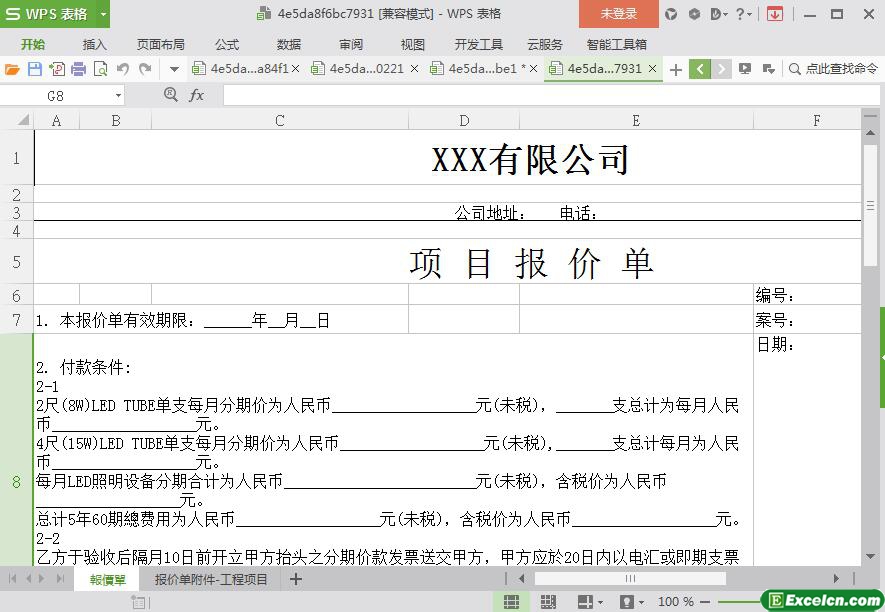Image resolution: width=885 pixels, height=612 pixels.
Task: Click the save icon in quick toolbar
Action: 34,69
